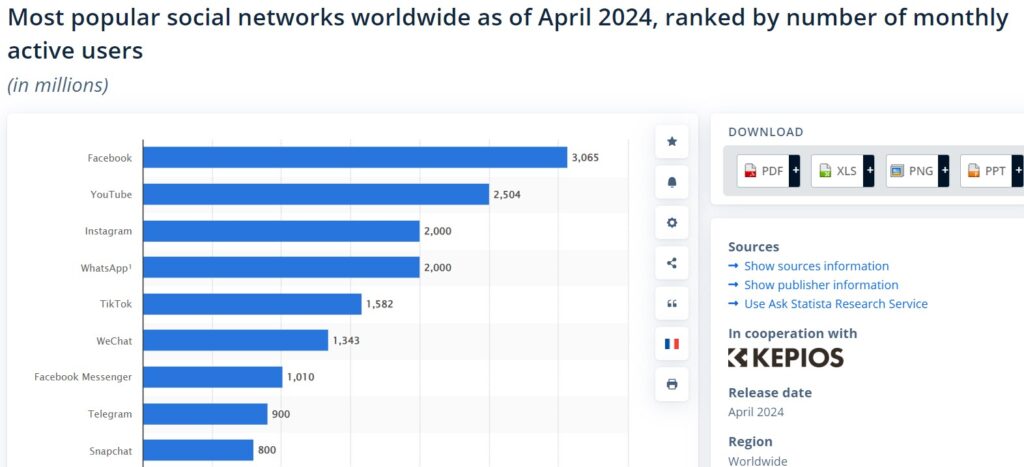The width and height of the screenshot is (1024, 467).
Task: Click the 'Instagram' axis label
Action: pos(108,231)
